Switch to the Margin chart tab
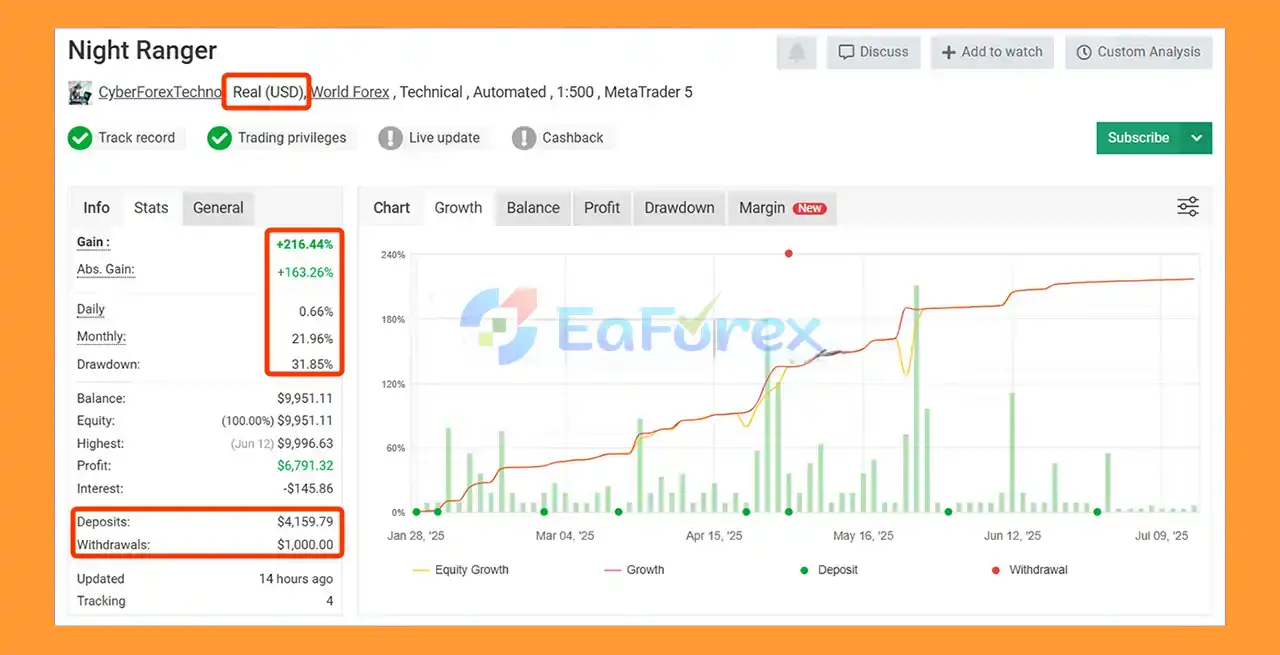This screenshot has width=1280, height=655. pos(782,208)
